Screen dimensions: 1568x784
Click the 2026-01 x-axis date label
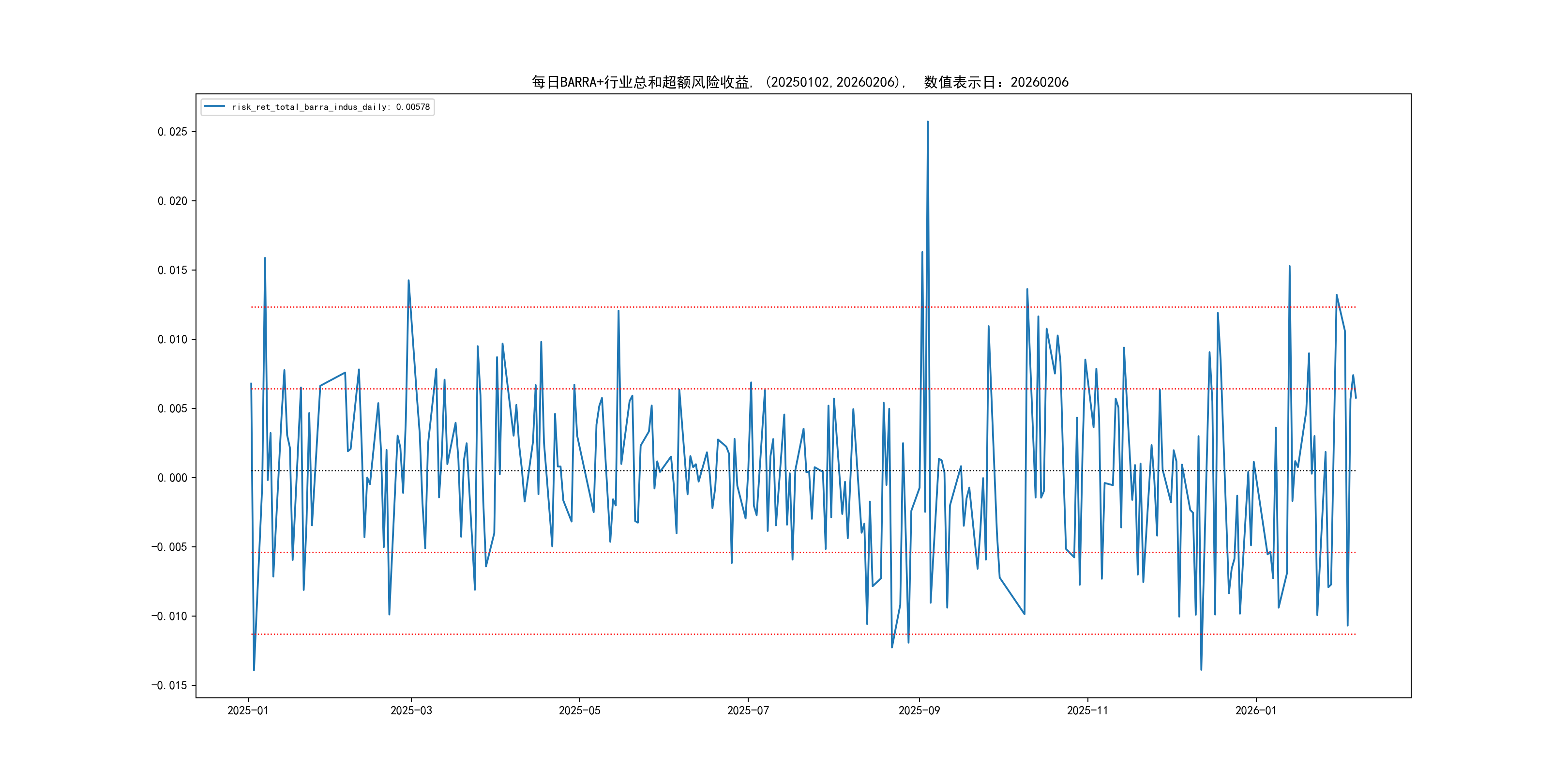pos(1256,710)
